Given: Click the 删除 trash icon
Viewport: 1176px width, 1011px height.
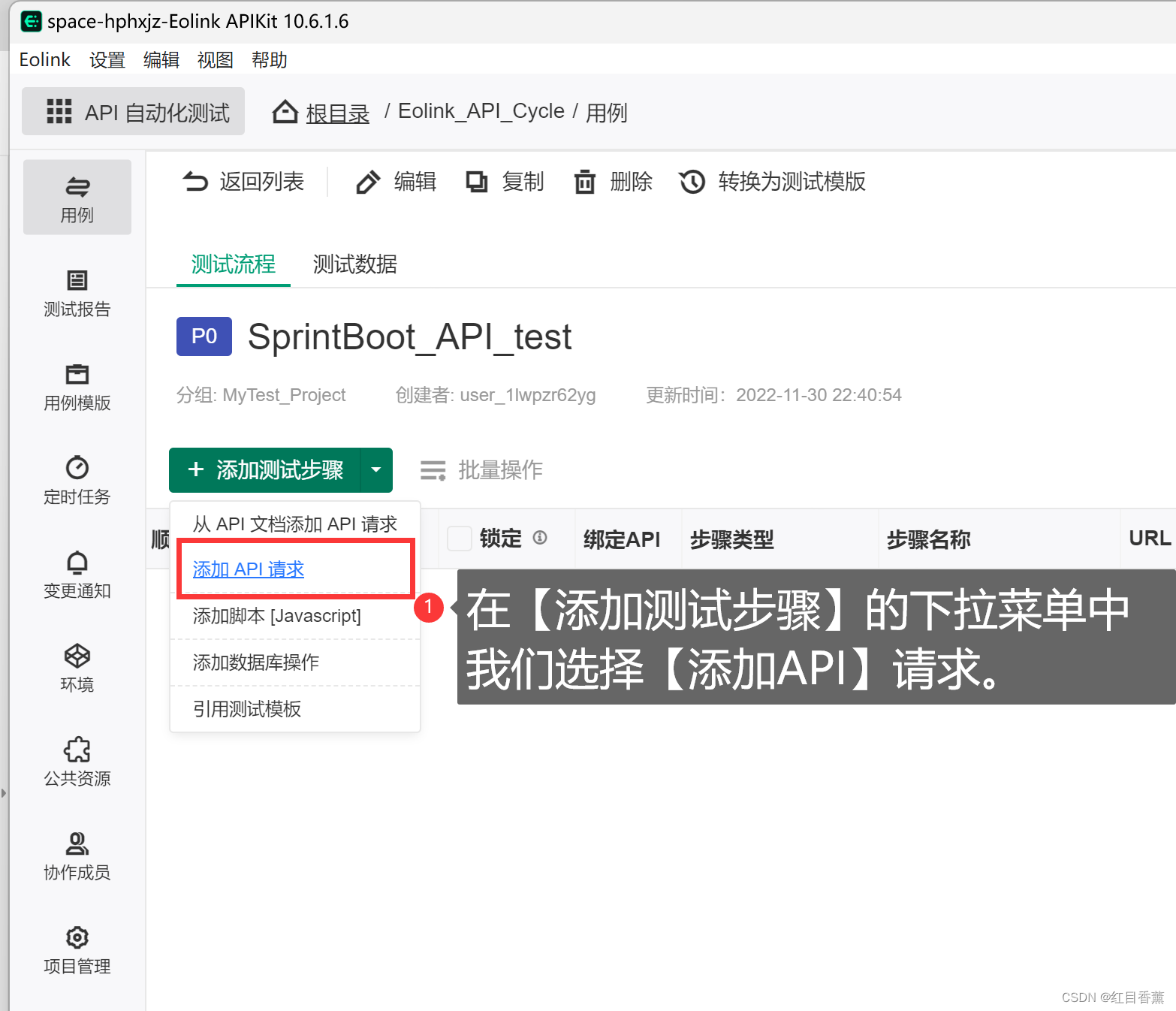Looking at the screenshot, I should pos(585,182).
